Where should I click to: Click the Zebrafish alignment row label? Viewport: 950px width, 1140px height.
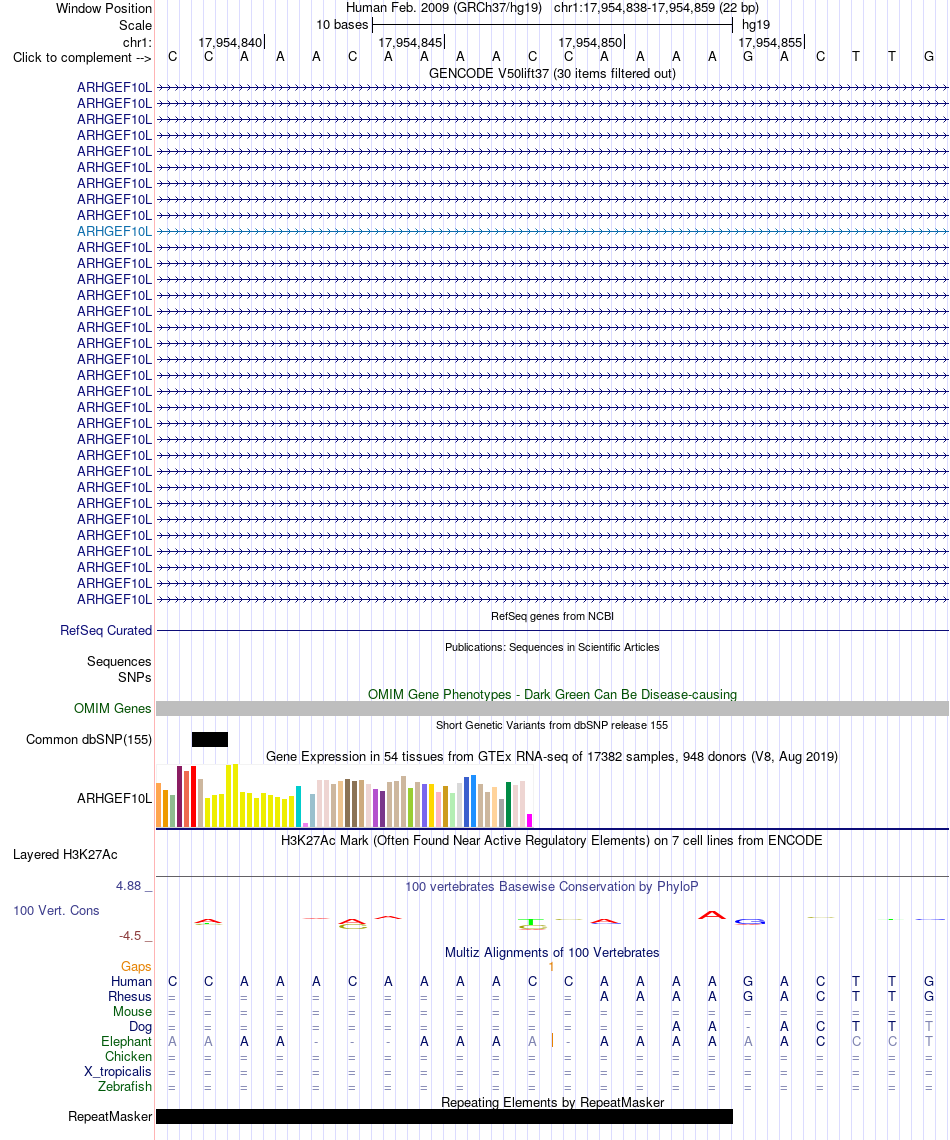(x=125, y=1086)
